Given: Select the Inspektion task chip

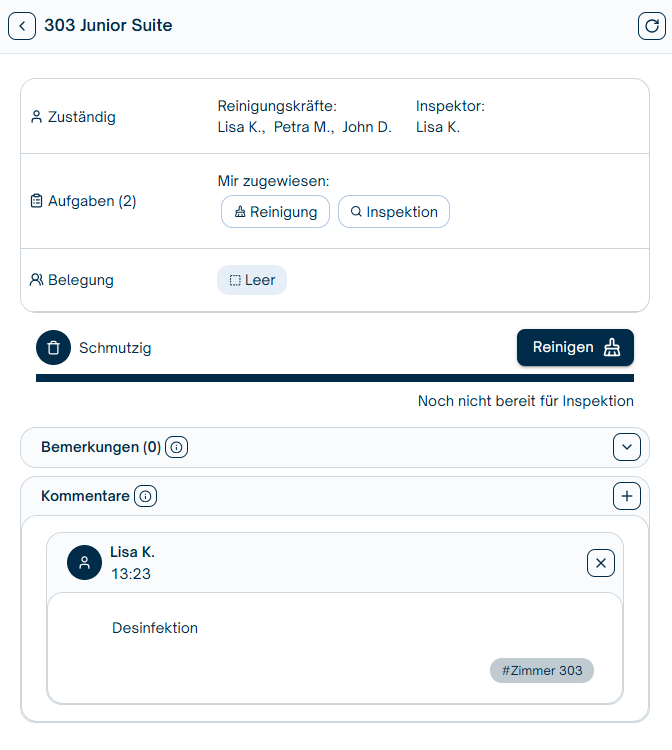Looking at the screenshot, I should click(x=394, y=212).
